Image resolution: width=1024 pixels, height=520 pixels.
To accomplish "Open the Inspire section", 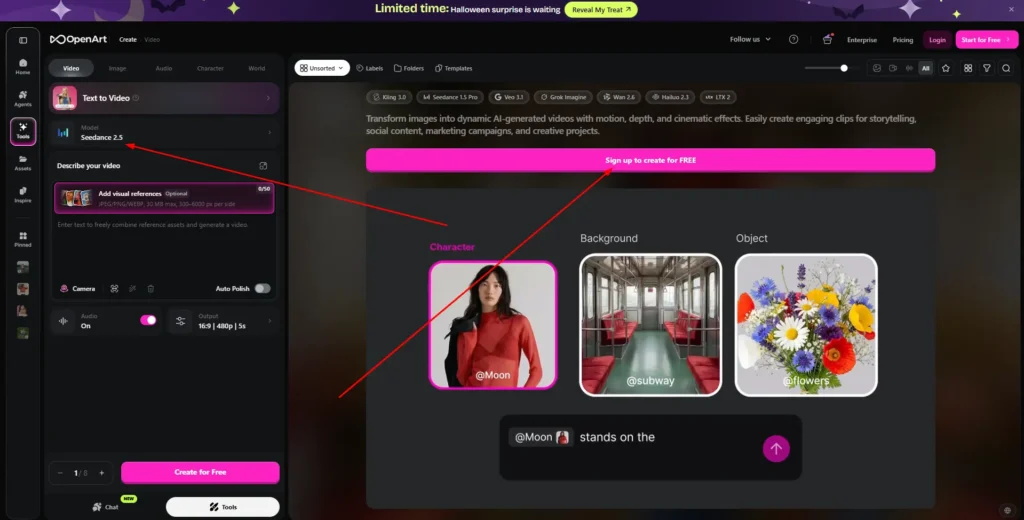I will tap(23, 195).
